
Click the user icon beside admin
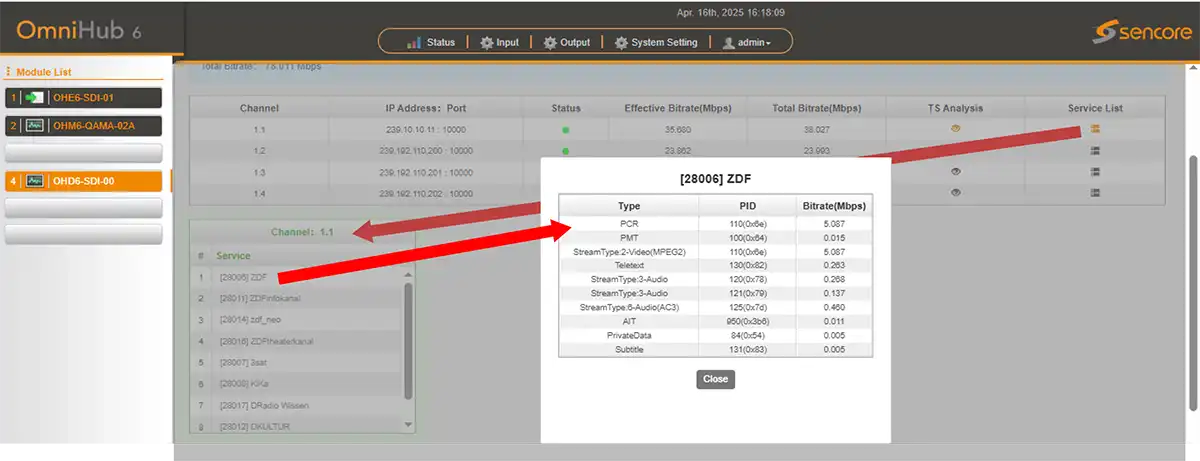click(728, 42)
